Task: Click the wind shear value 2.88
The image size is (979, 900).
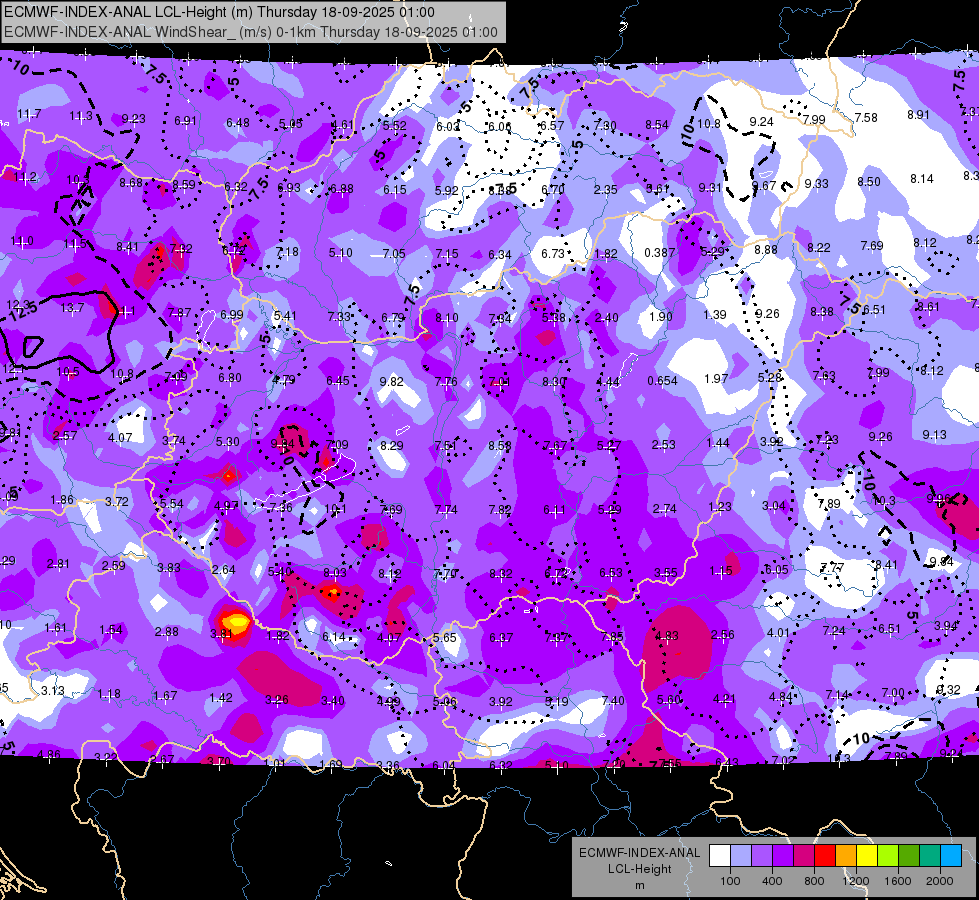Action: [167, 631]
